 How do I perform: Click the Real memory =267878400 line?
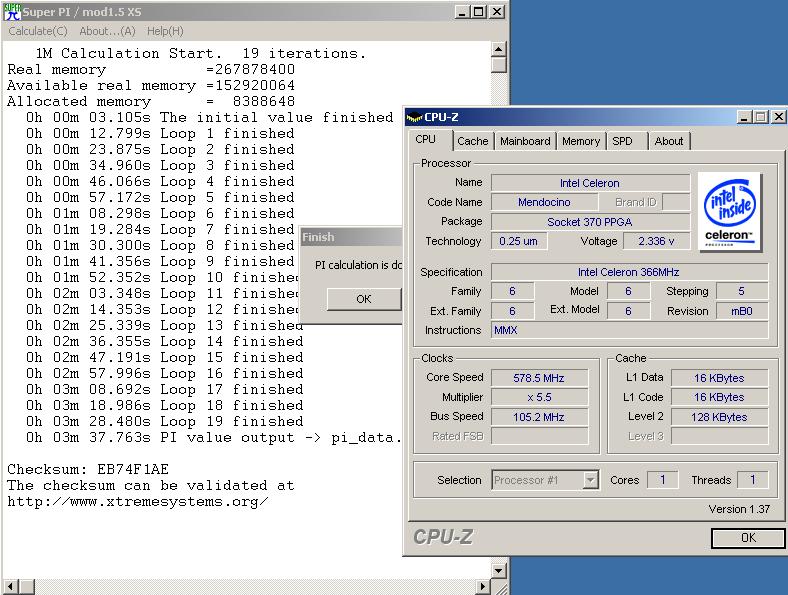click(151, 69)
